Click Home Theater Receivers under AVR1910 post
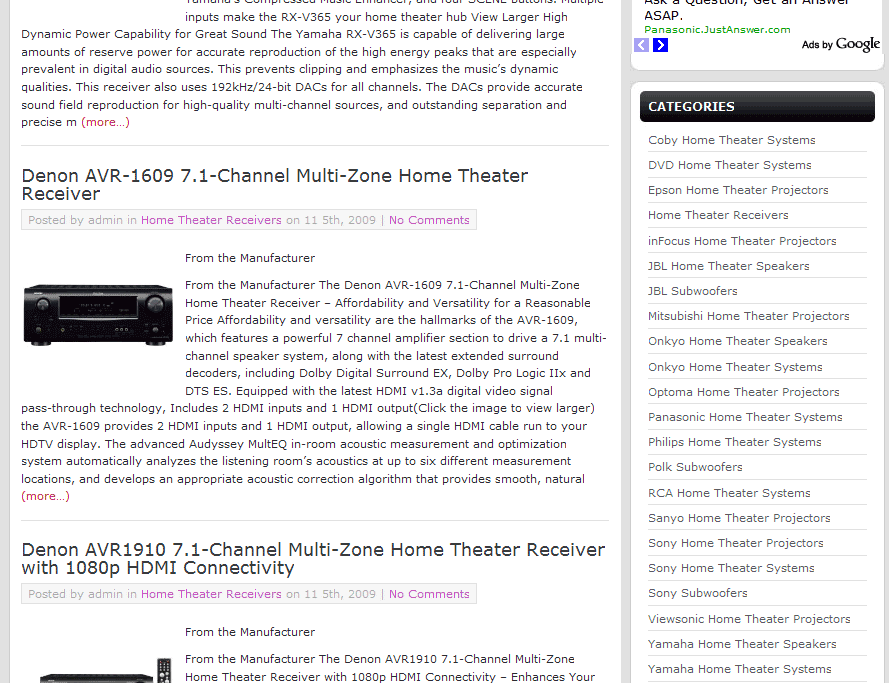This screenshot has height=683, width=889. point(211,594)
